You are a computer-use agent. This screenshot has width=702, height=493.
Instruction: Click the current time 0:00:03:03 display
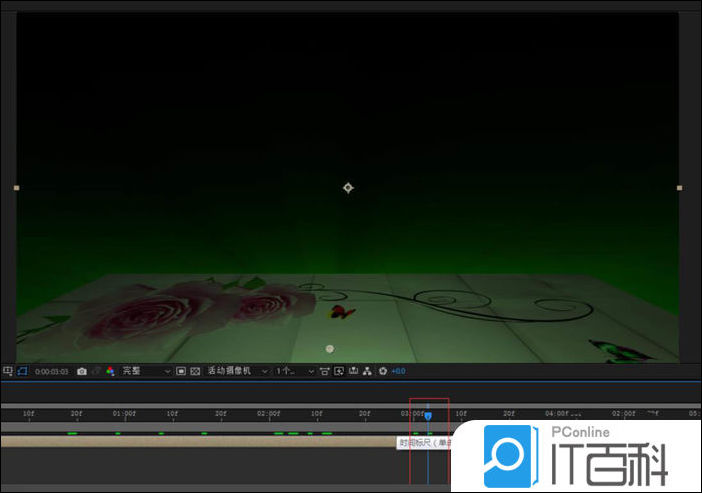[51, 372]
